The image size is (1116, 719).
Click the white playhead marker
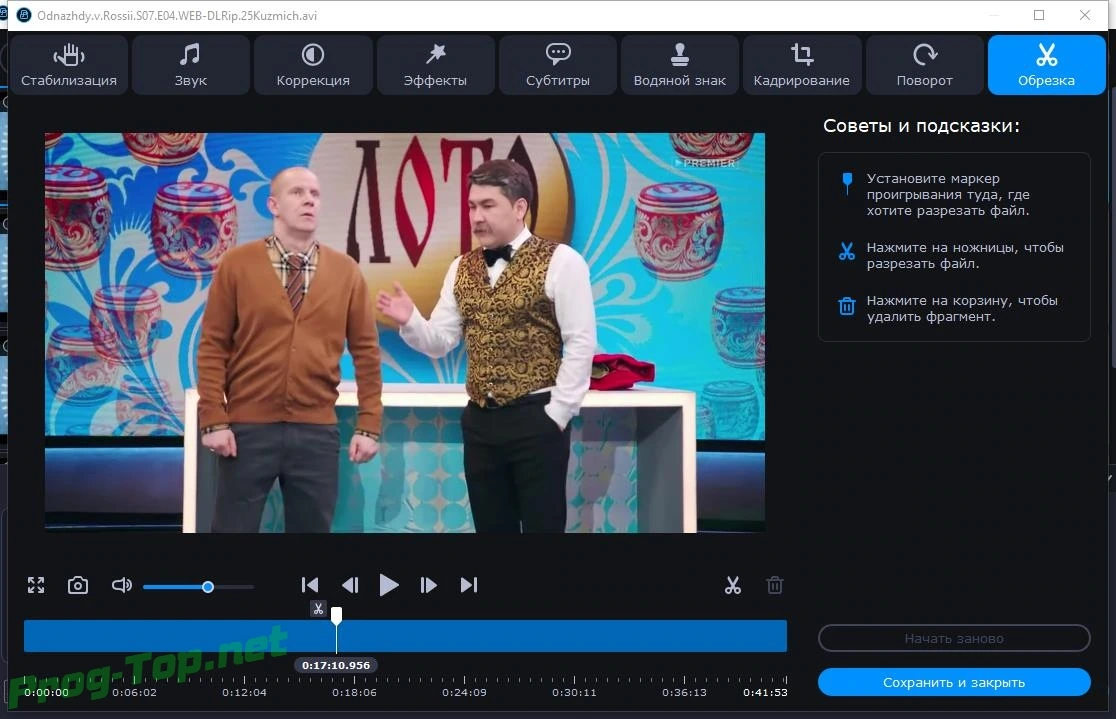pos(337,614)
